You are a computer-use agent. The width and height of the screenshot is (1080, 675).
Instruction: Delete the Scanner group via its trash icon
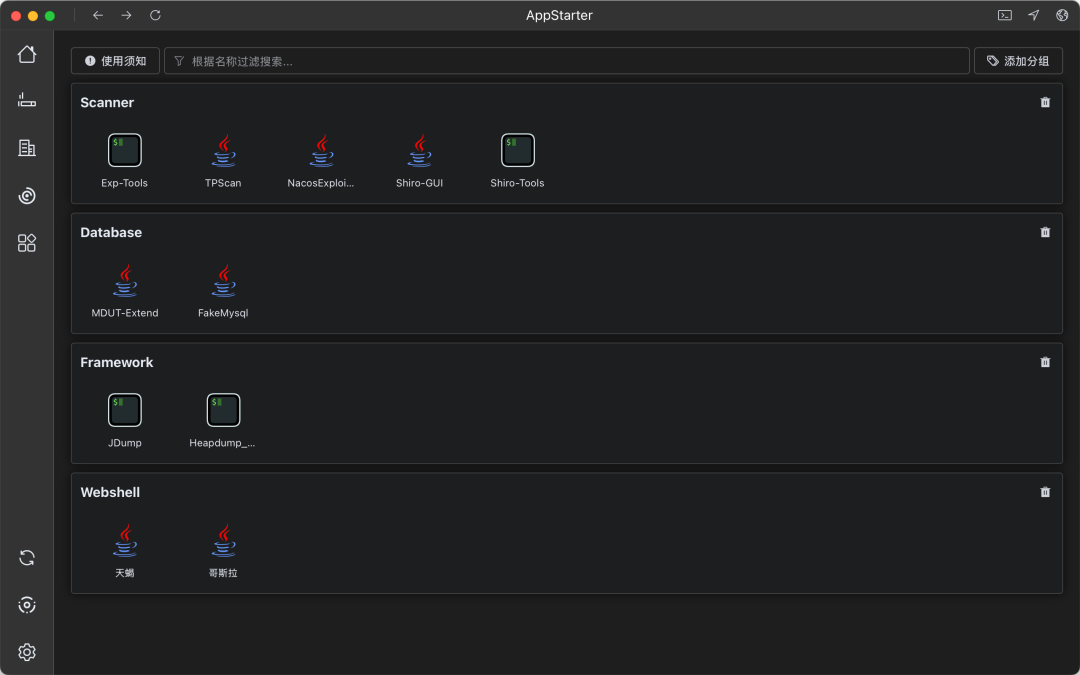pos(1045,102)
